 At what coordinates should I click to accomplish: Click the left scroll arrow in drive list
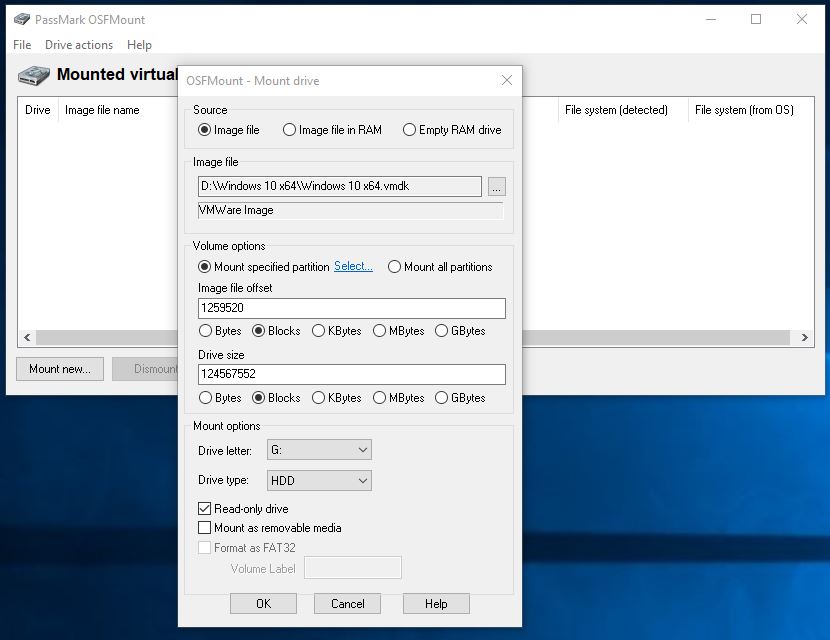(x=28, y=337)
